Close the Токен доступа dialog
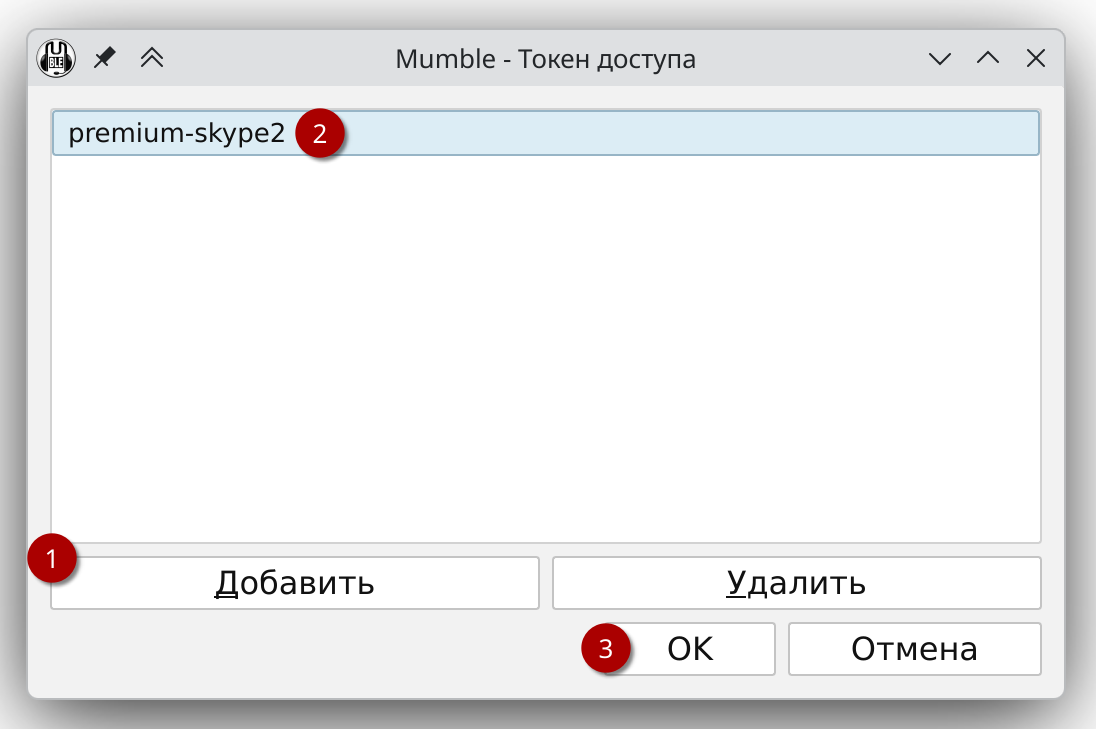Screen dimensions: 1096x729 coord(1036,58)
